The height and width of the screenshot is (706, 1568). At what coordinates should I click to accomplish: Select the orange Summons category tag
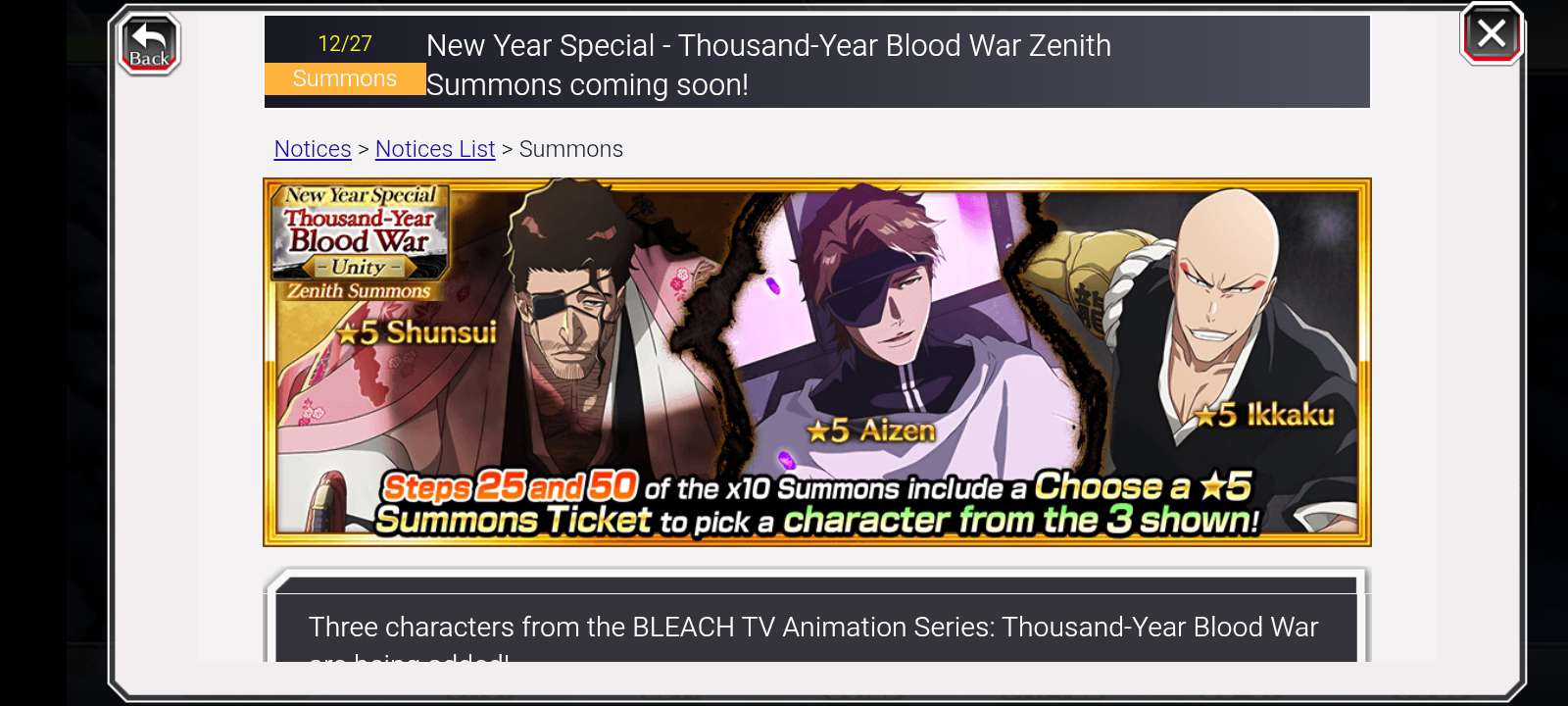pos(345,78)
